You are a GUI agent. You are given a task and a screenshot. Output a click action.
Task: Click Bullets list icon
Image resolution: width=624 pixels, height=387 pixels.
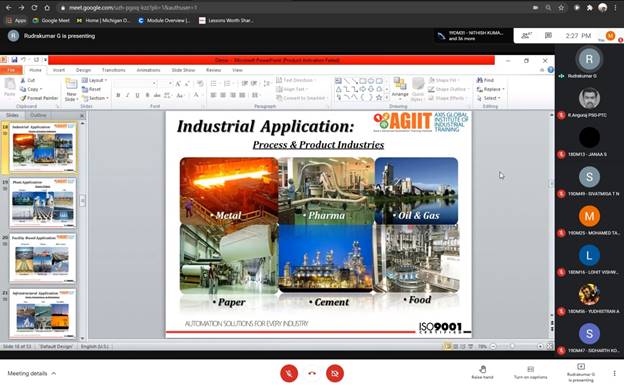click(x=214, y=83)
